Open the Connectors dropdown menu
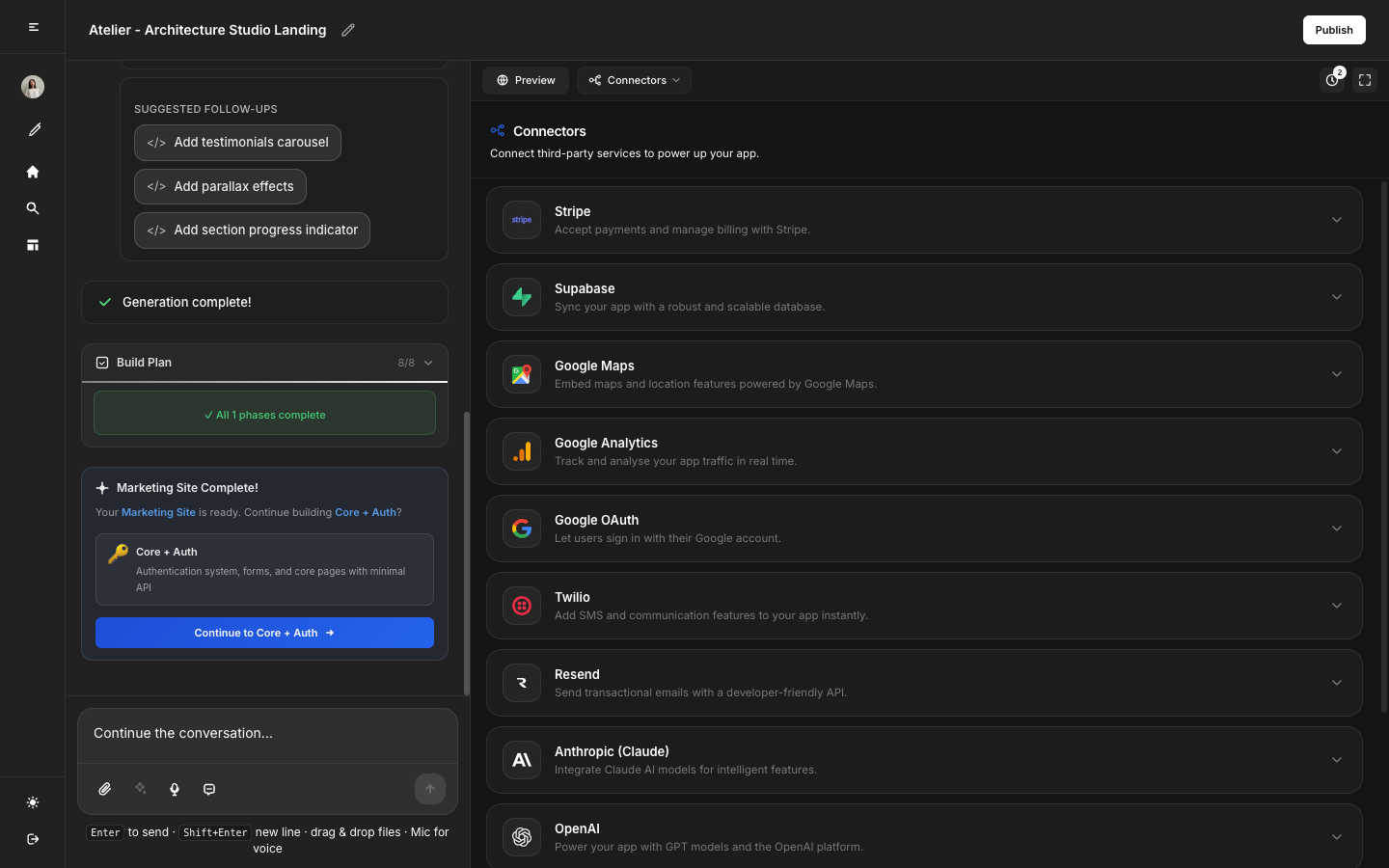Screen dimensions: 1389x868 coord(634,80)
